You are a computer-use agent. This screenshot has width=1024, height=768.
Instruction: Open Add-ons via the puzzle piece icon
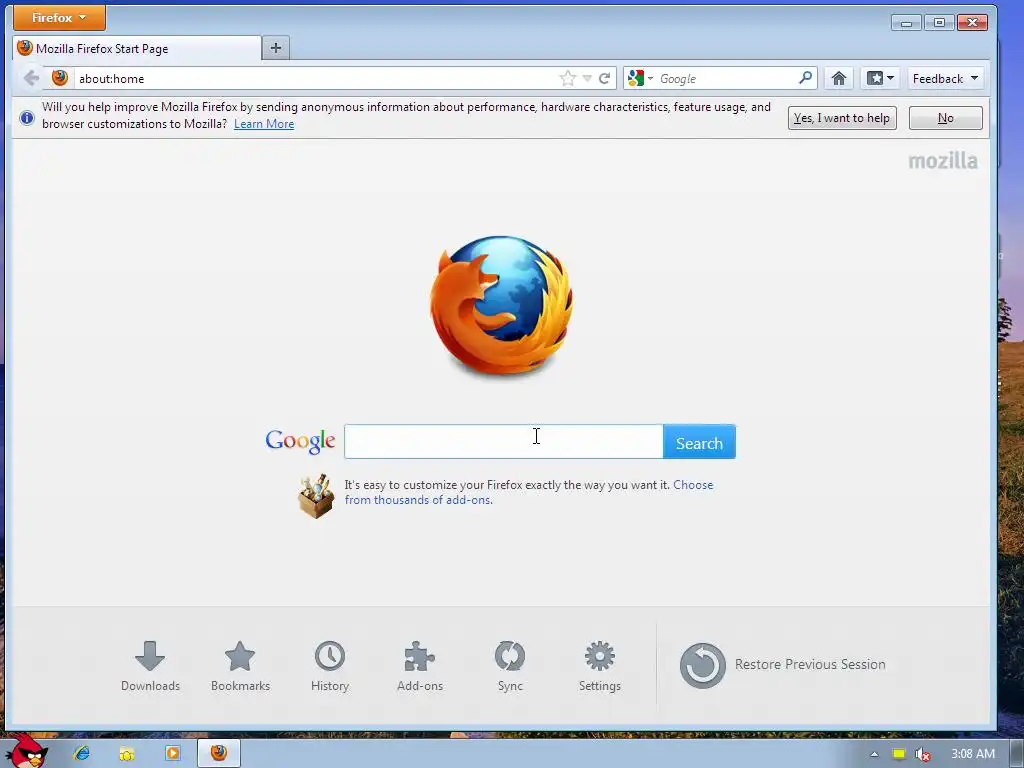(x=420, y=666)
